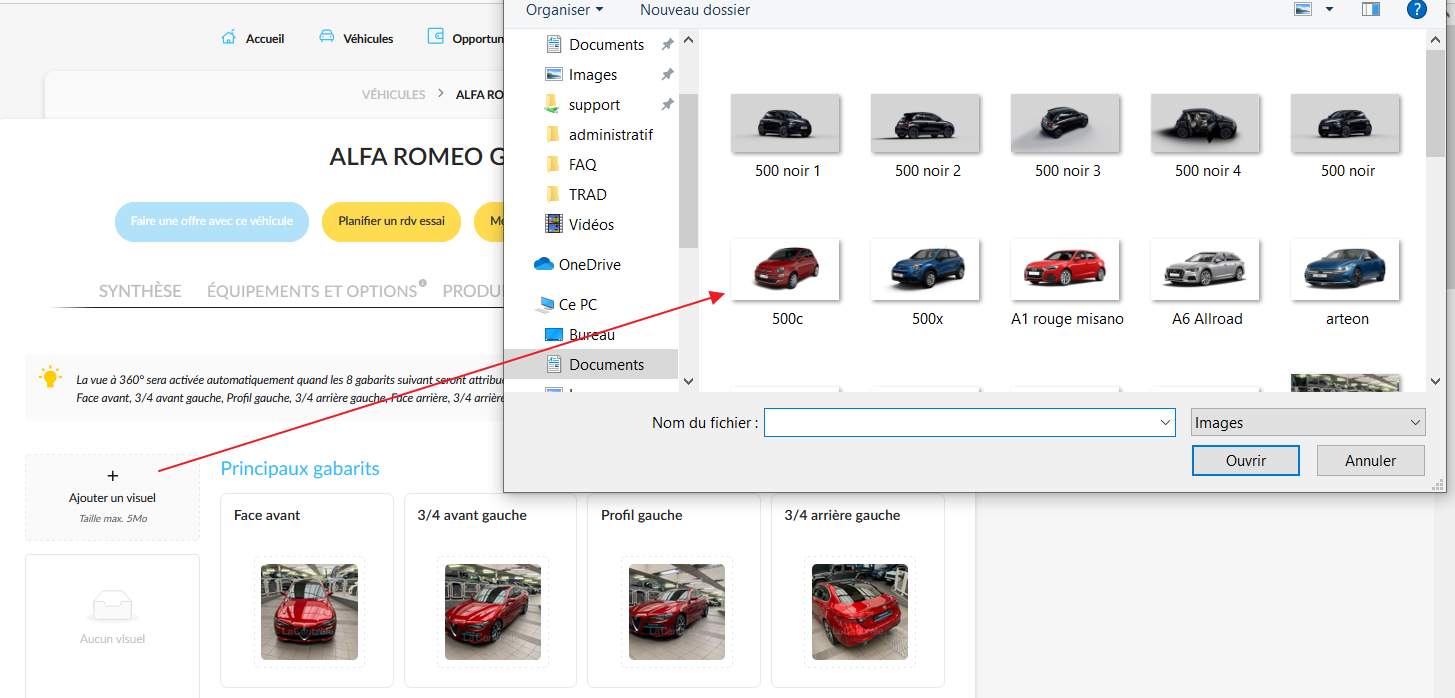Click the pin icon next to support
The height and width of the screenshot is (698, 1455).
[667, 105]
